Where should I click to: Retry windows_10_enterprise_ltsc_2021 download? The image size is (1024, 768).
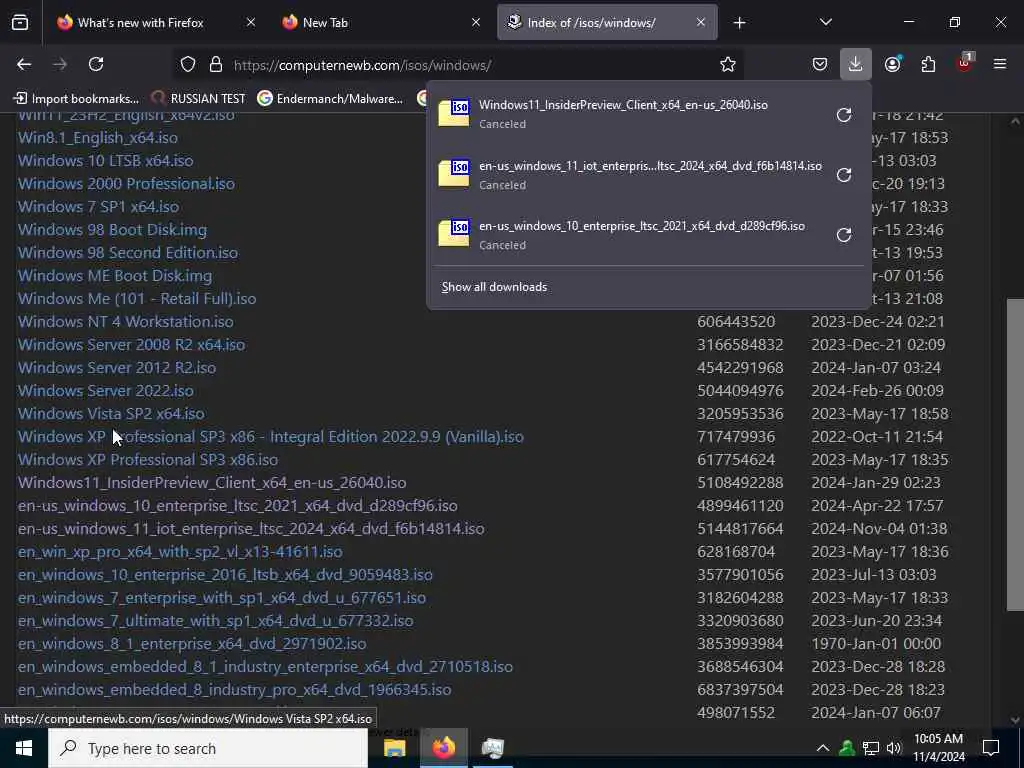coord(844,235)
